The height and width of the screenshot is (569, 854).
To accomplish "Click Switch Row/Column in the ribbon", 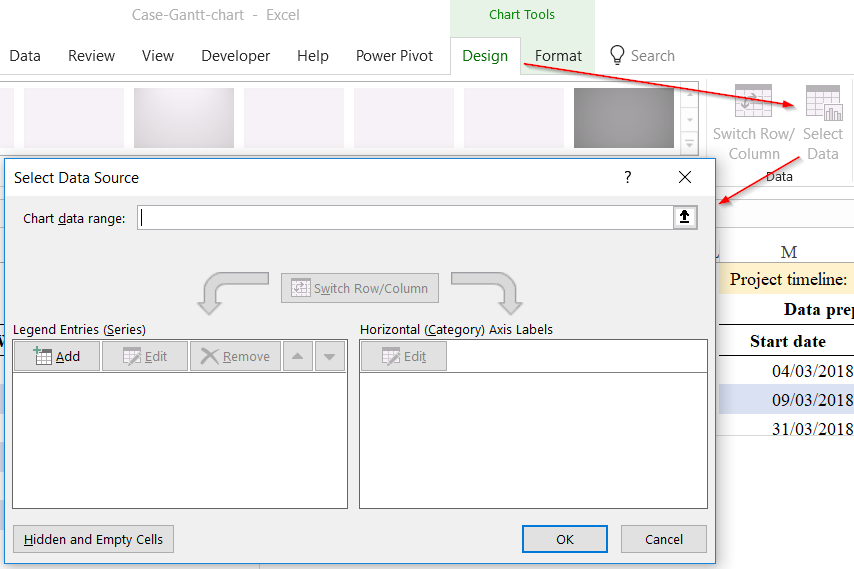I will pyautogui.click(x=754, y=123).
